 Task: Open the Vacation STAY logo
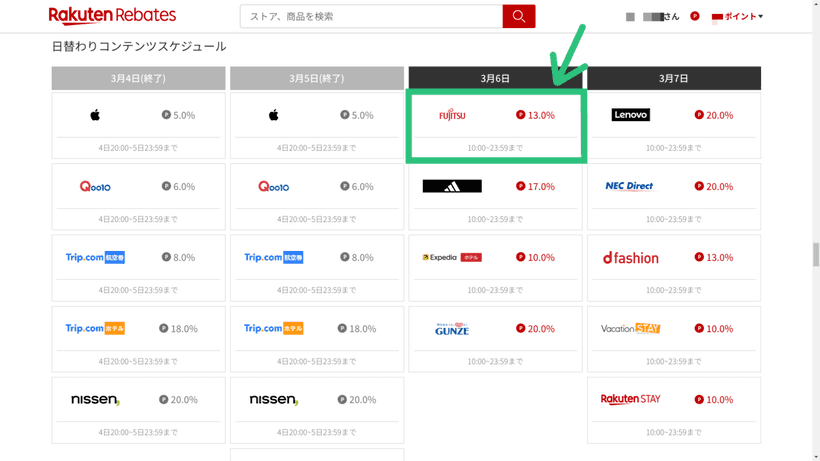pyautogui.click(x=631, y=328)
